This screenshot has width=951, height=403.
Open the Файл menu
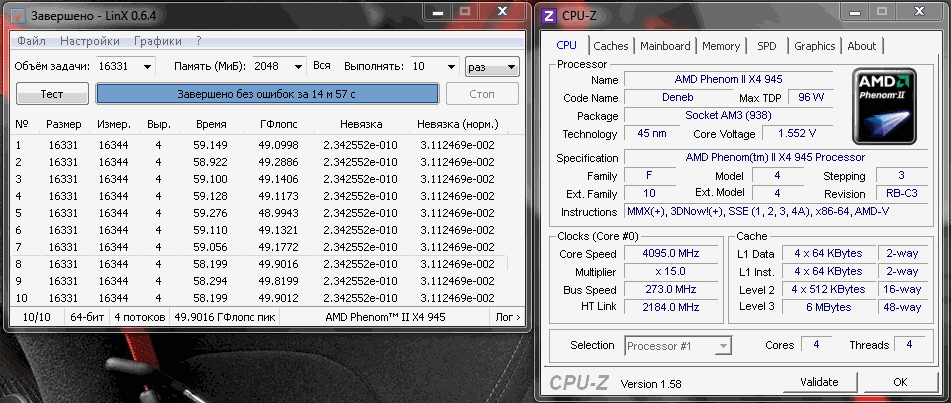[x=31, y=41]
